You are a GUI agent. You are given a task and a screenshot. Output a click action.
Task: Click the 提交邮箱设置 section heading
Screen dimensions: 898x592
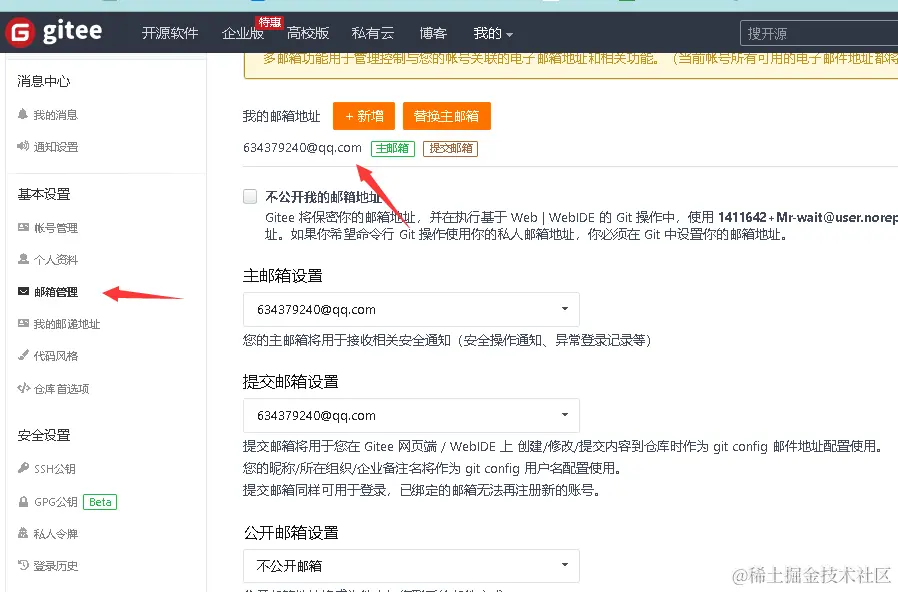[x=291, y=382]
